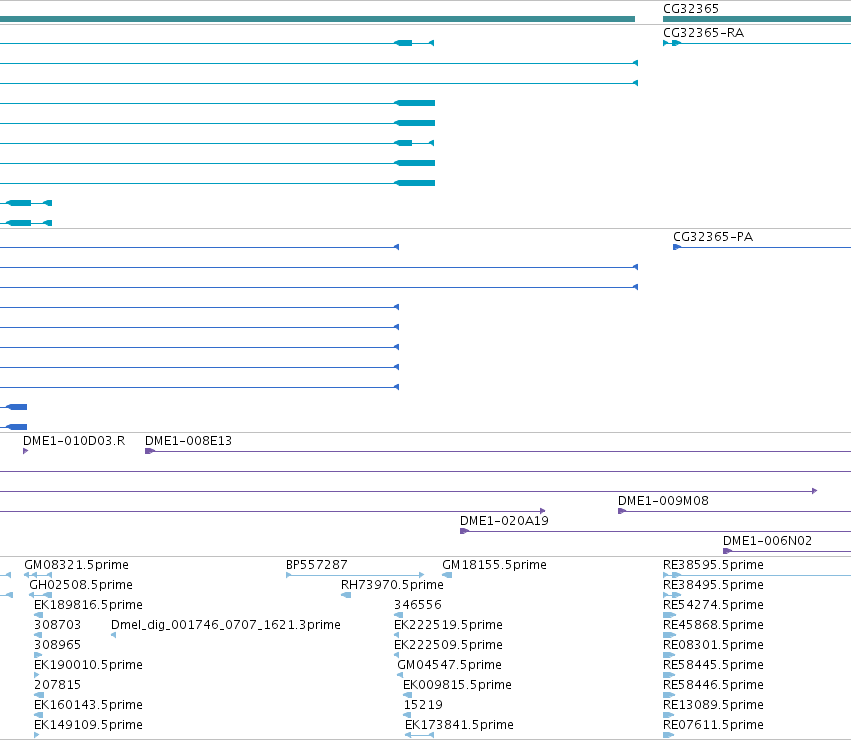Click the EK149109.5prime EST label
Image resolution: width=851 pixels, height=740 pixels.
tap(88, 725)
